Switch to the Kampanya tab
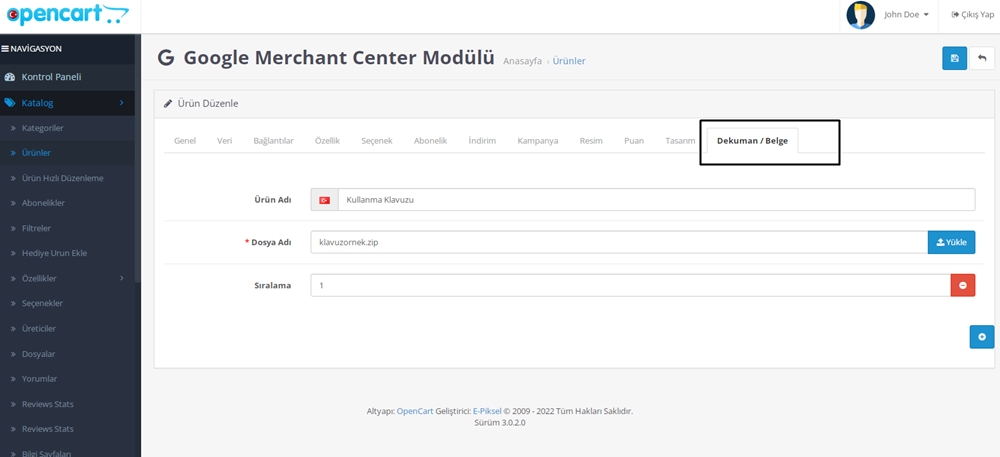Image resolution: width=1000 pixels, height=457 pixels. tap(538, 141)
